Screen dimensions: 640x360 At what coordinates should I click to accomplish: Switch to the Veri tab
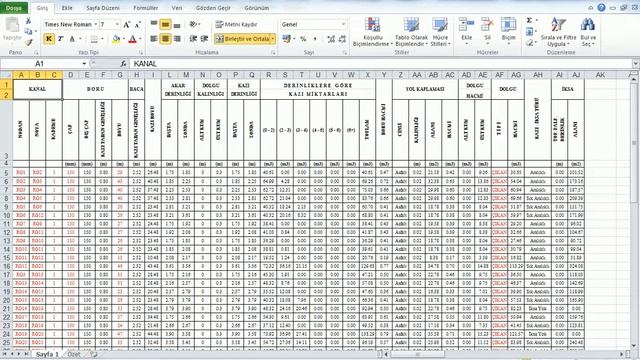click(x=177, y=8)
